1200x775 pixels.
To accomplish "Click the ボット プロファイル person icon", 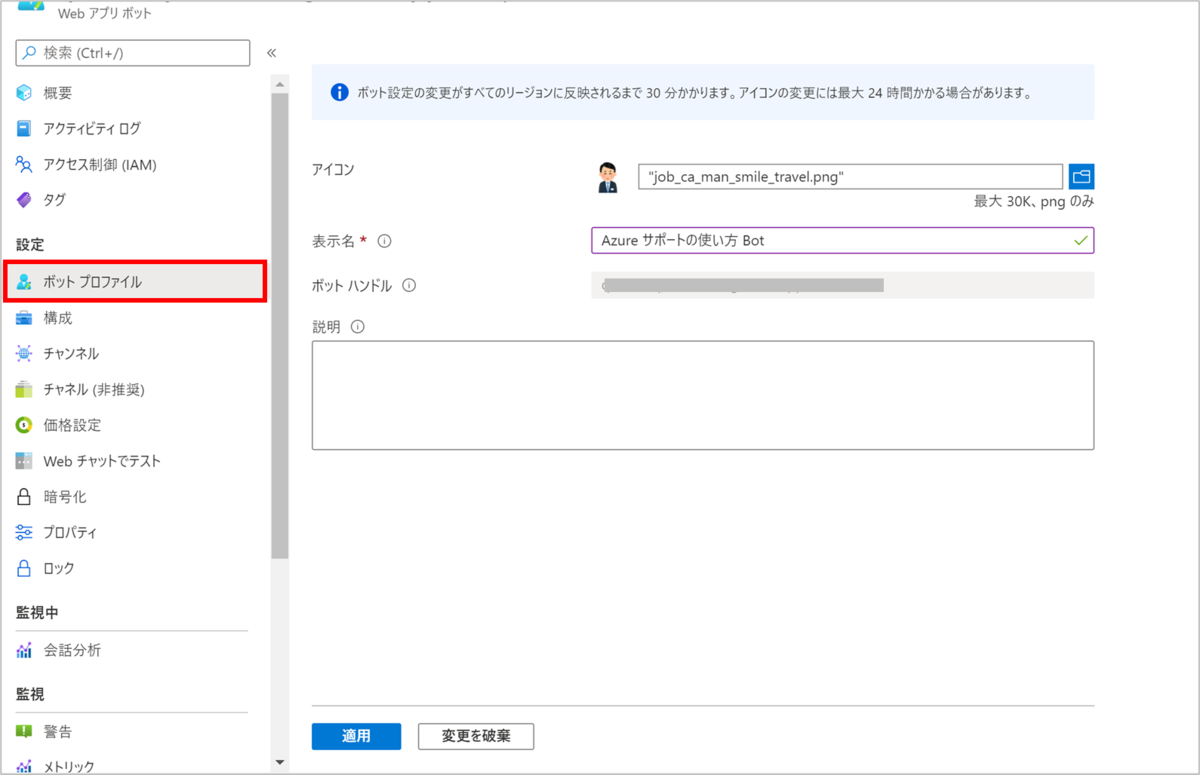I will tap(24, 282).
